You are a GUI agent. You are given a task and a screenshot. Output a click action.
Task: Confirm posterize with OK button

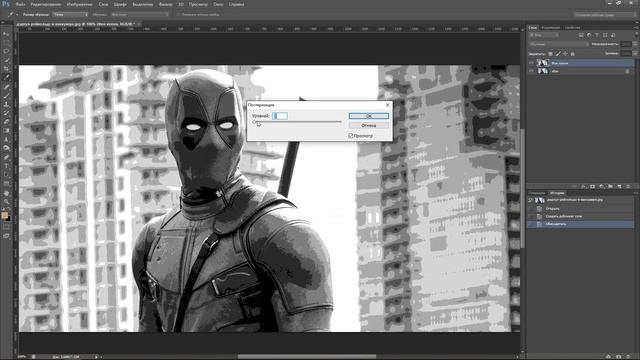369,116
